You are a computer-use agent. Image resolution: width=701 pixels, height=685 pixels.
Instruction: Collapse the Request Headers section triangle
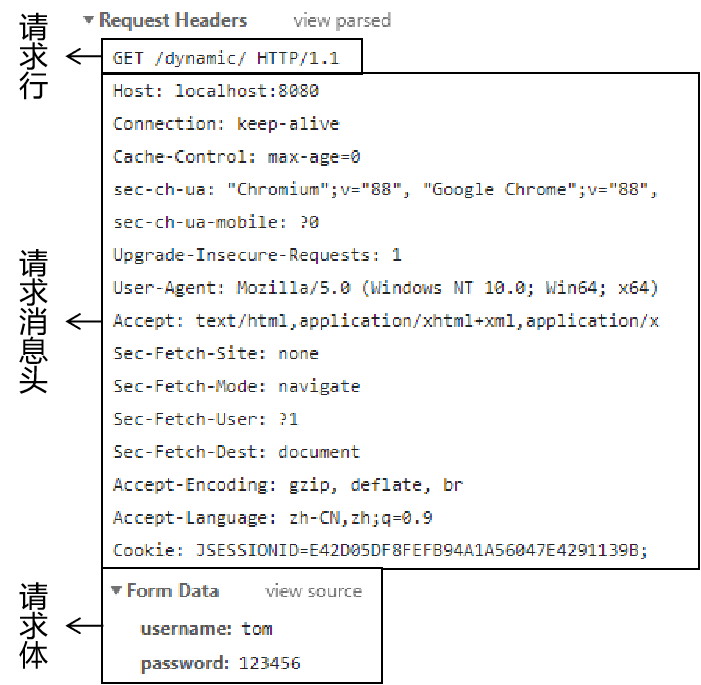tap(89, 20)
